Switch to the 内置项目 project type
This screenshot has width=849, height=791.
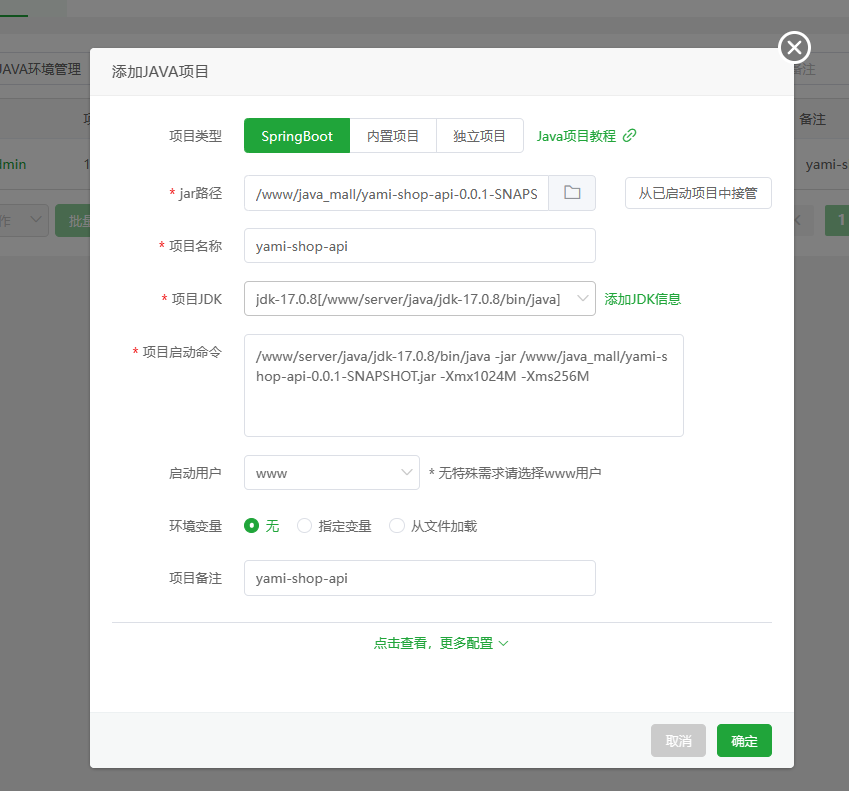click(392, 135)
